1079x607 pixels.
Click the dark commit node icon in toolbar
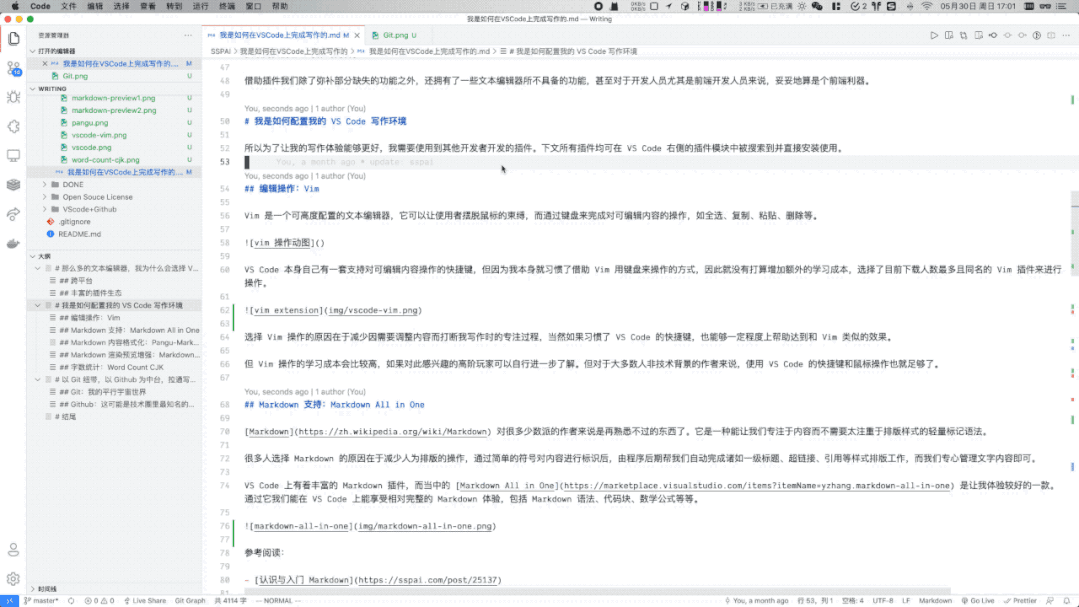pos(993,35)
